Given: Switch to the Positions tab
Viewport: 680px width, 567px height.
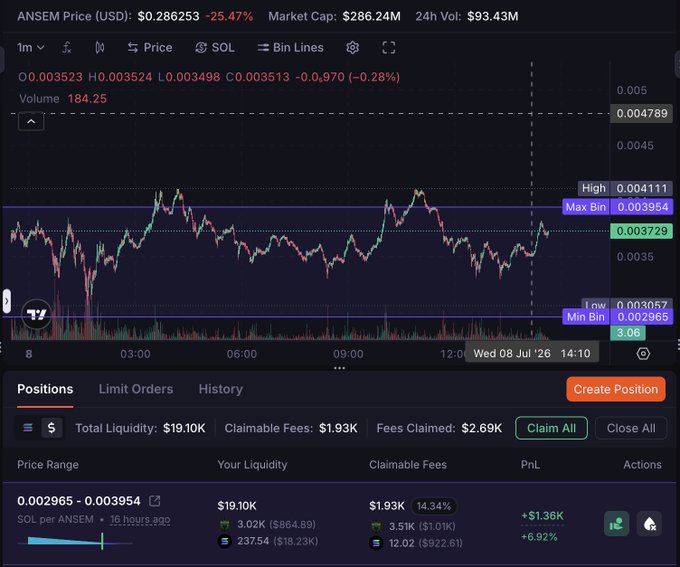Looking at the screenshot, I should [x=45, y=389].
